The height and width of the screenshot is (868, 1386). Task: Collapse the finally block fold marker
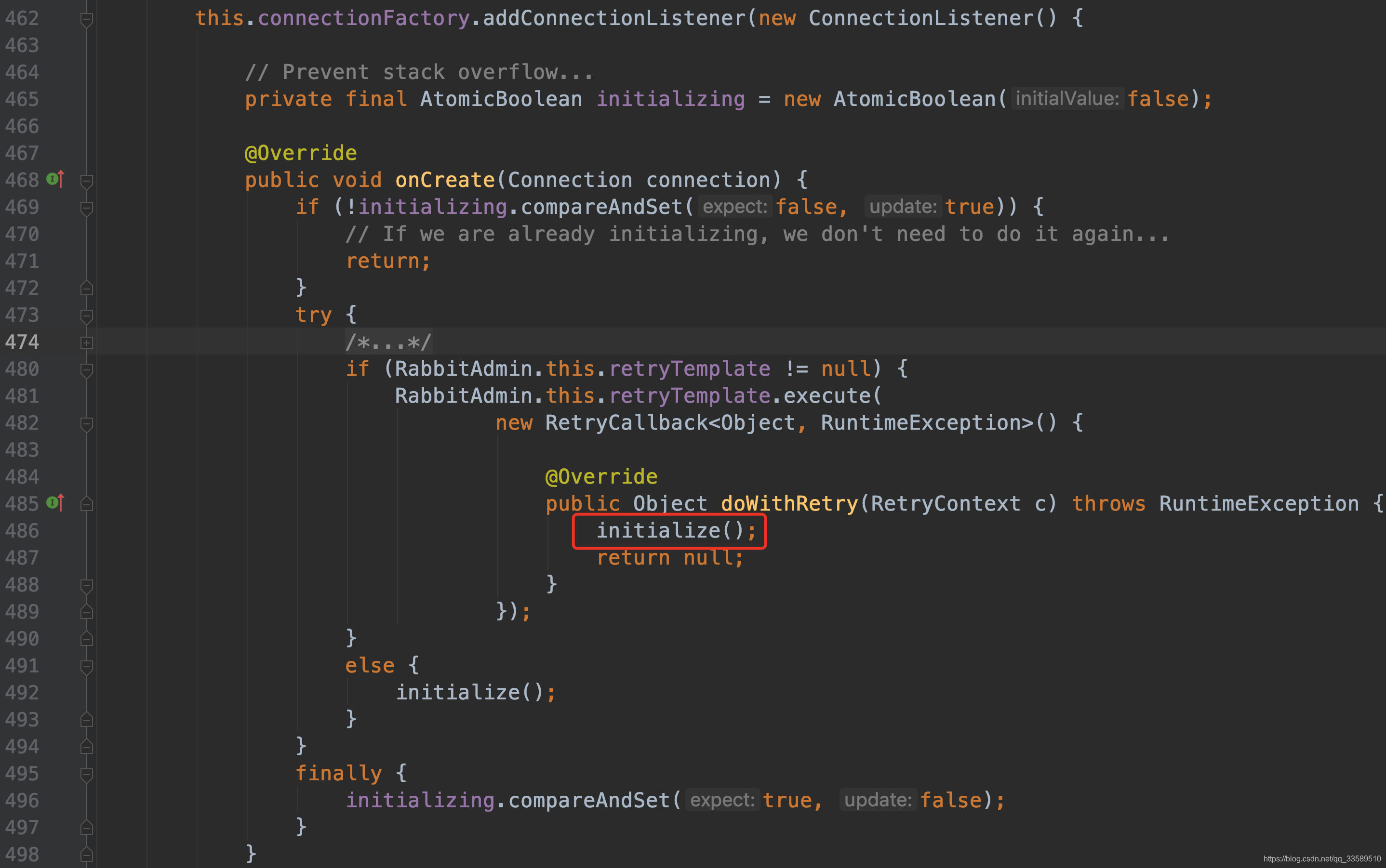coord(87,775)
